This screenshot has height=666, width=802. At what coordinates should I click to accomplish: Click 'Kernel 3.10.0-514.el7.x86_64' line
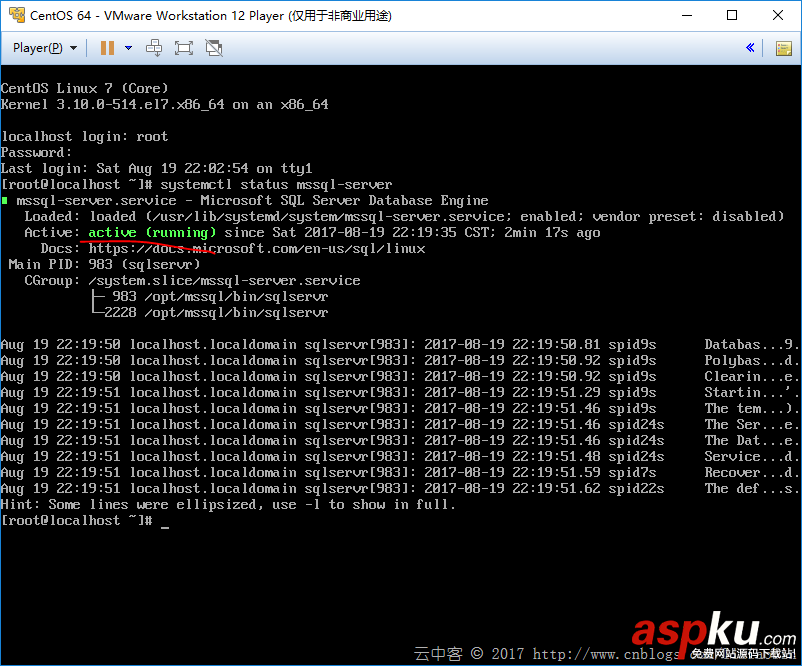click(165, 105)
